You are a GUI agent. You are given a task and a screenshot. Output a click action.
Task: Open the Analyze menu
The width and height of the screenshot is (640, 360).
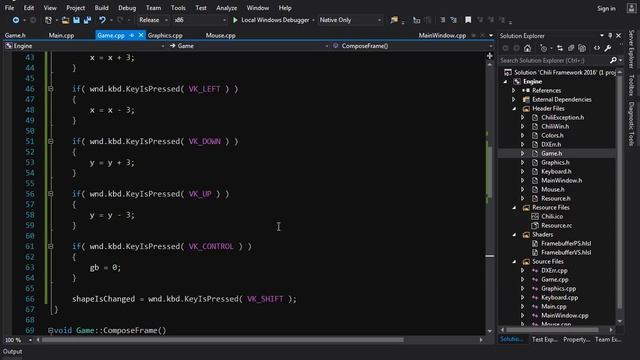tap(227, 8)
